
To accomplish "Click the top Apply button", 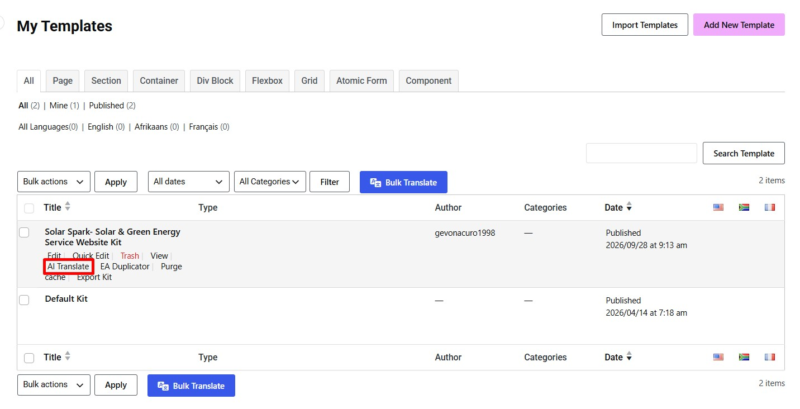I will (116, 182).
